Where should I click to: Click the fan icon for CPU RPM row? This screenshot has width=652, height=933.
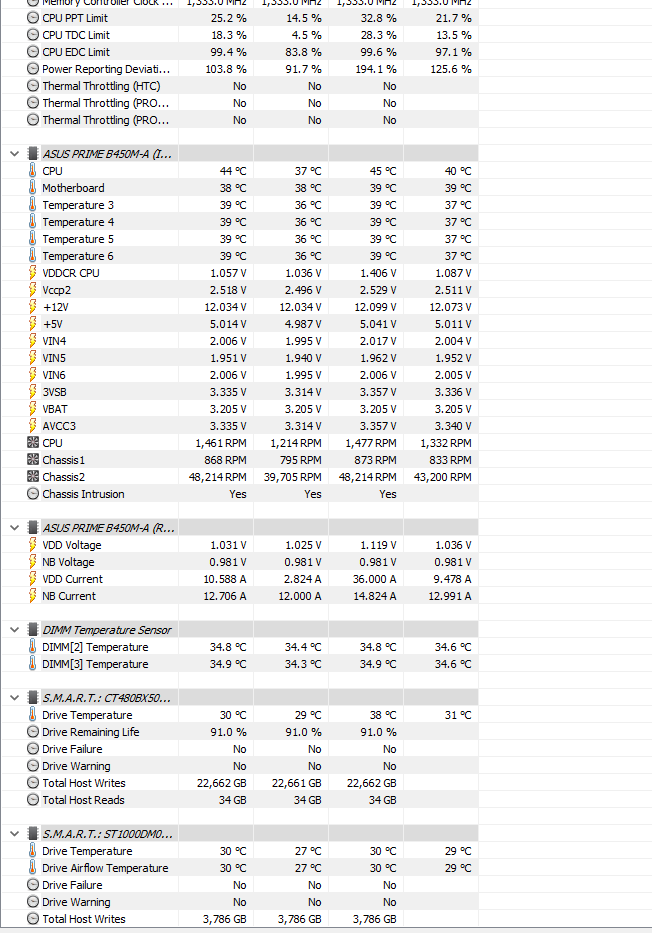coord(33,443)
